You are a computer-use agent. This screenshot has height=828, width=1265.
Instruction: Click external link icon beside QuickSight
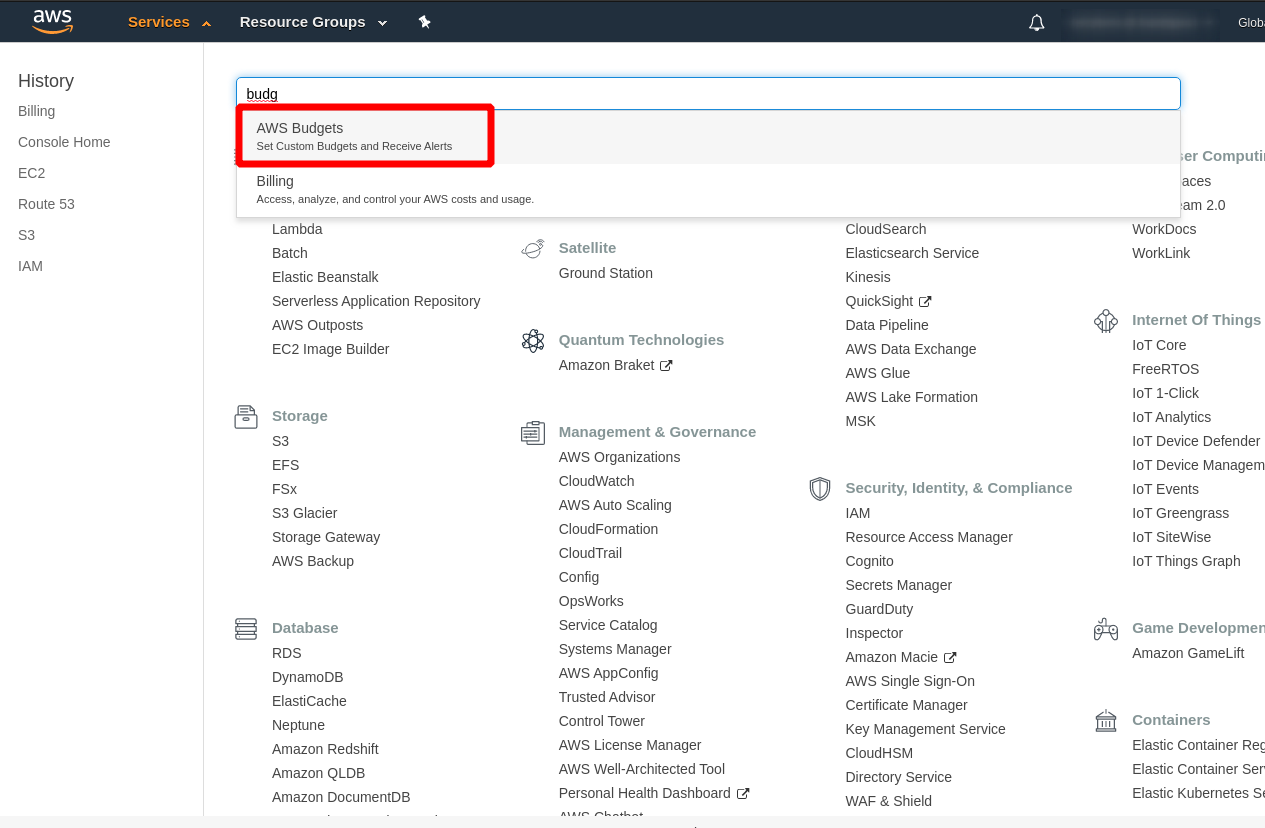925,302
